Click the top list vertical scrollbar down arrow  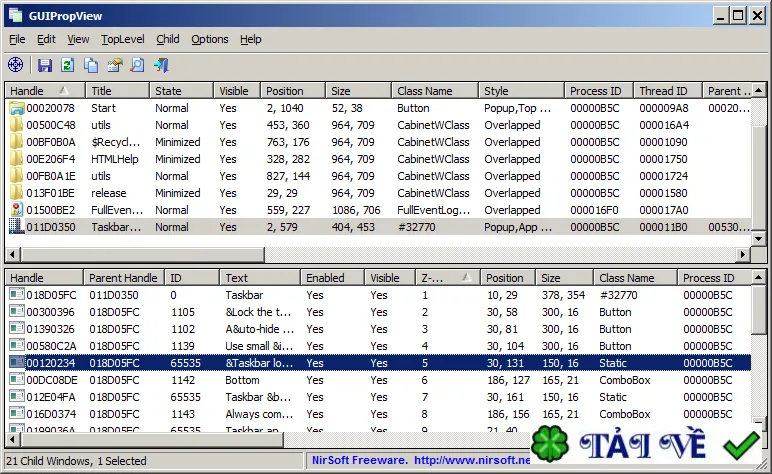[x=759, y=239]
